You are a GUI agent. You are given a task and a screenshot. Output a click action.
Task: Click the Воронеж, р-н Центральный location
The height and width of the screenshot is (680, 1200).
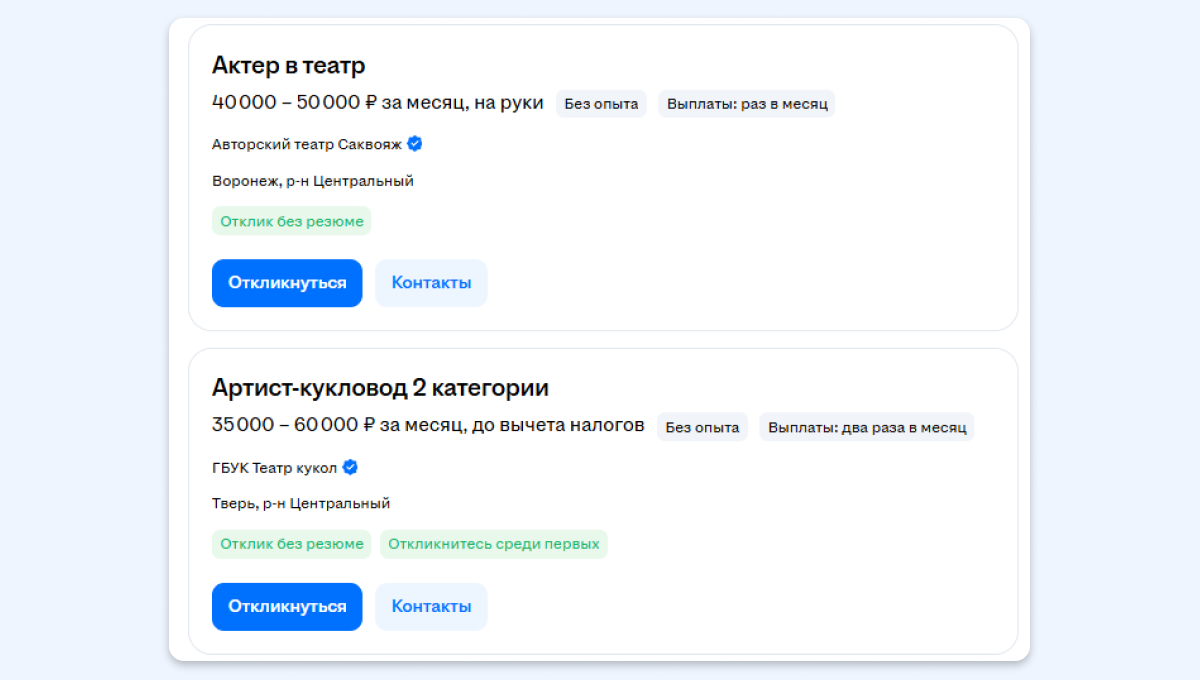312,181
